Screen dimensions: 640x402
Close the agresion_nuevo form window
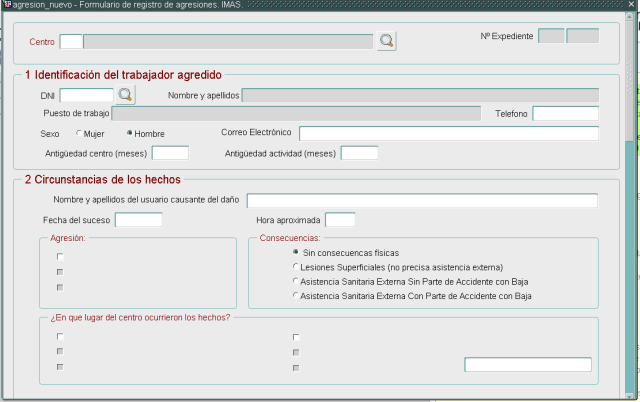631,4
